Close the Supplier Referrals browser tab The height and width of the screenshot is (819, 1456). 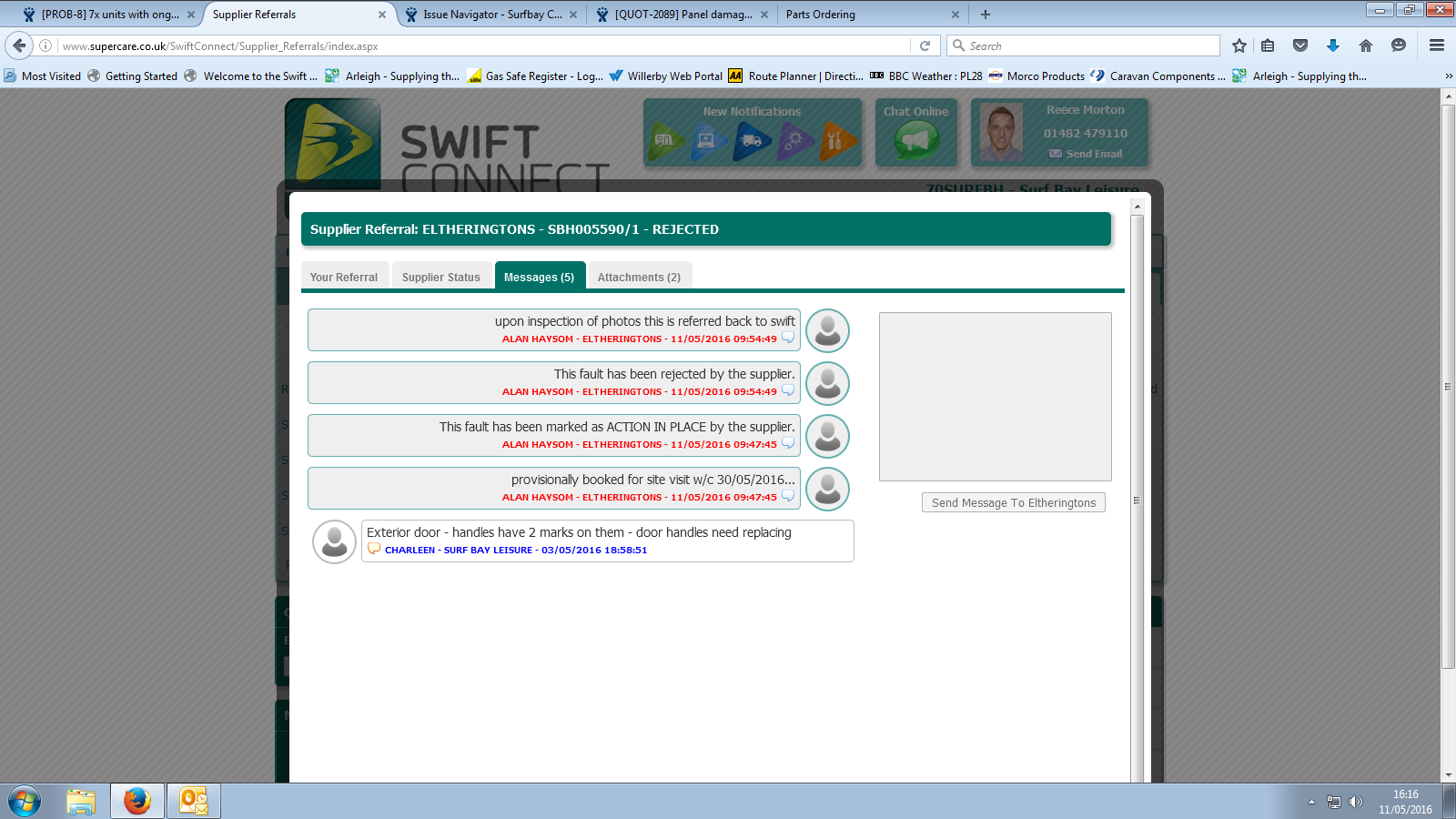[382, 15]
